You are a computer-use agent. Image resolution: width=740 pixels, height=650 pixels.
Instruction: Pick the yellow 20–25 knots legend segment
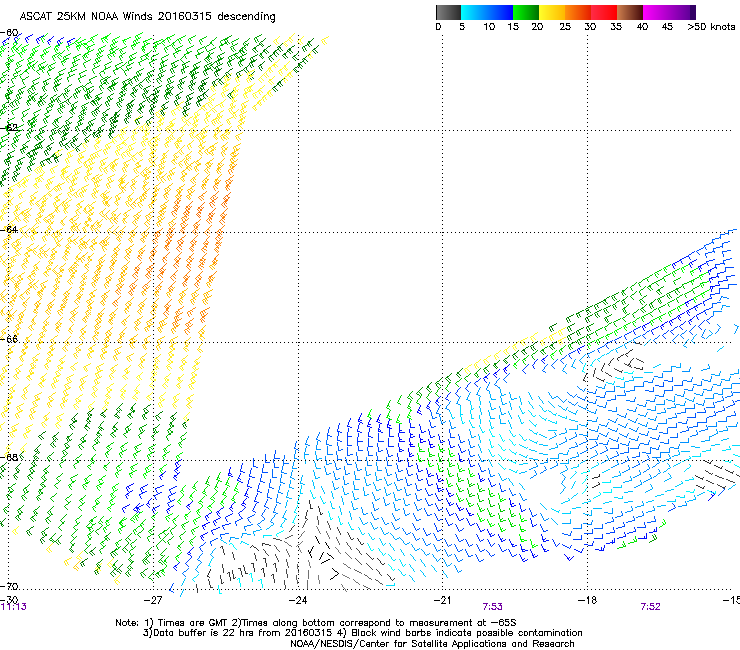click(x=552, y=12)
